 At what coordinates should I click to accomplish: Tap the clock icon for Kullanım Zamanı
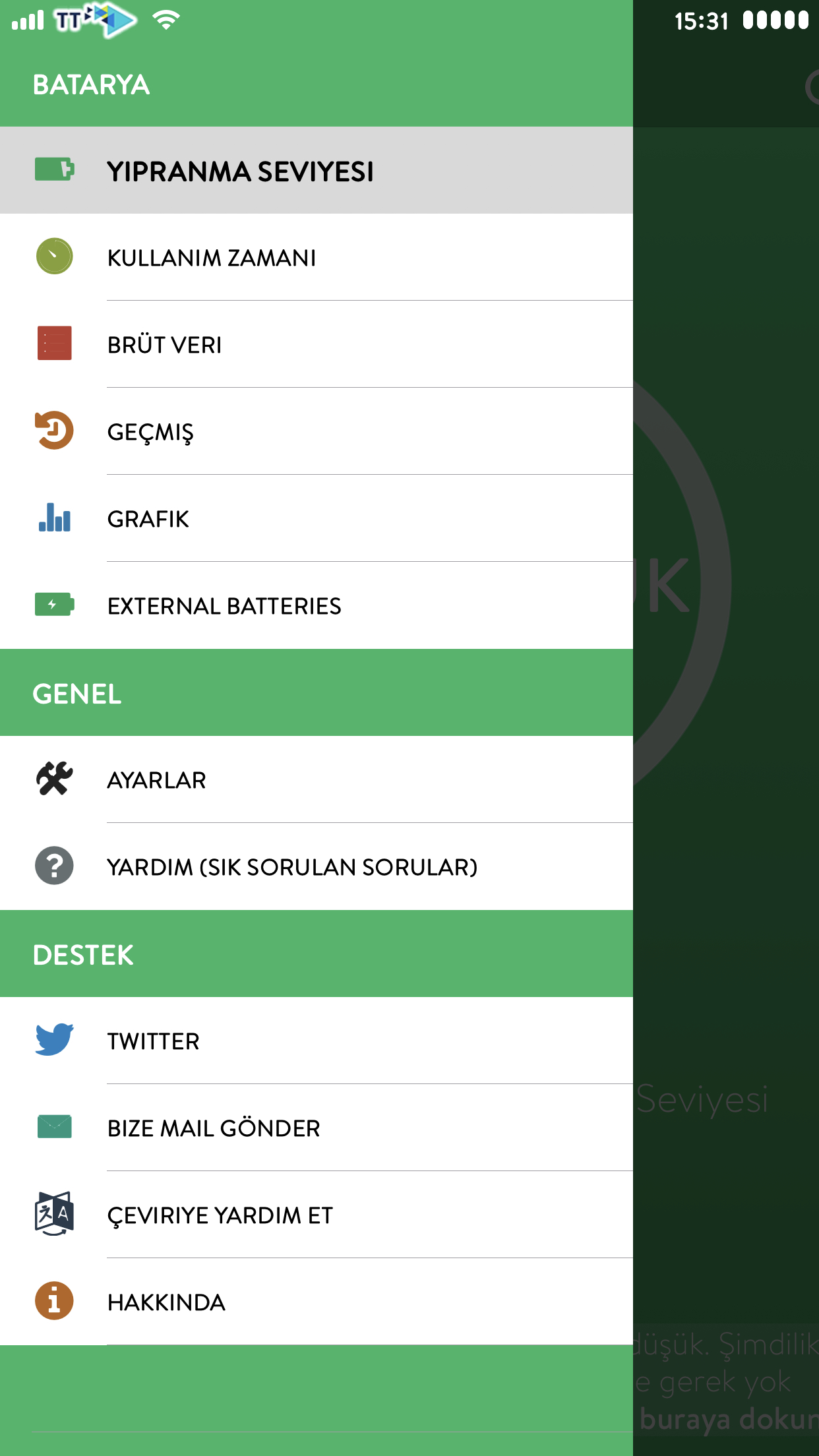(x=54, y=257)
